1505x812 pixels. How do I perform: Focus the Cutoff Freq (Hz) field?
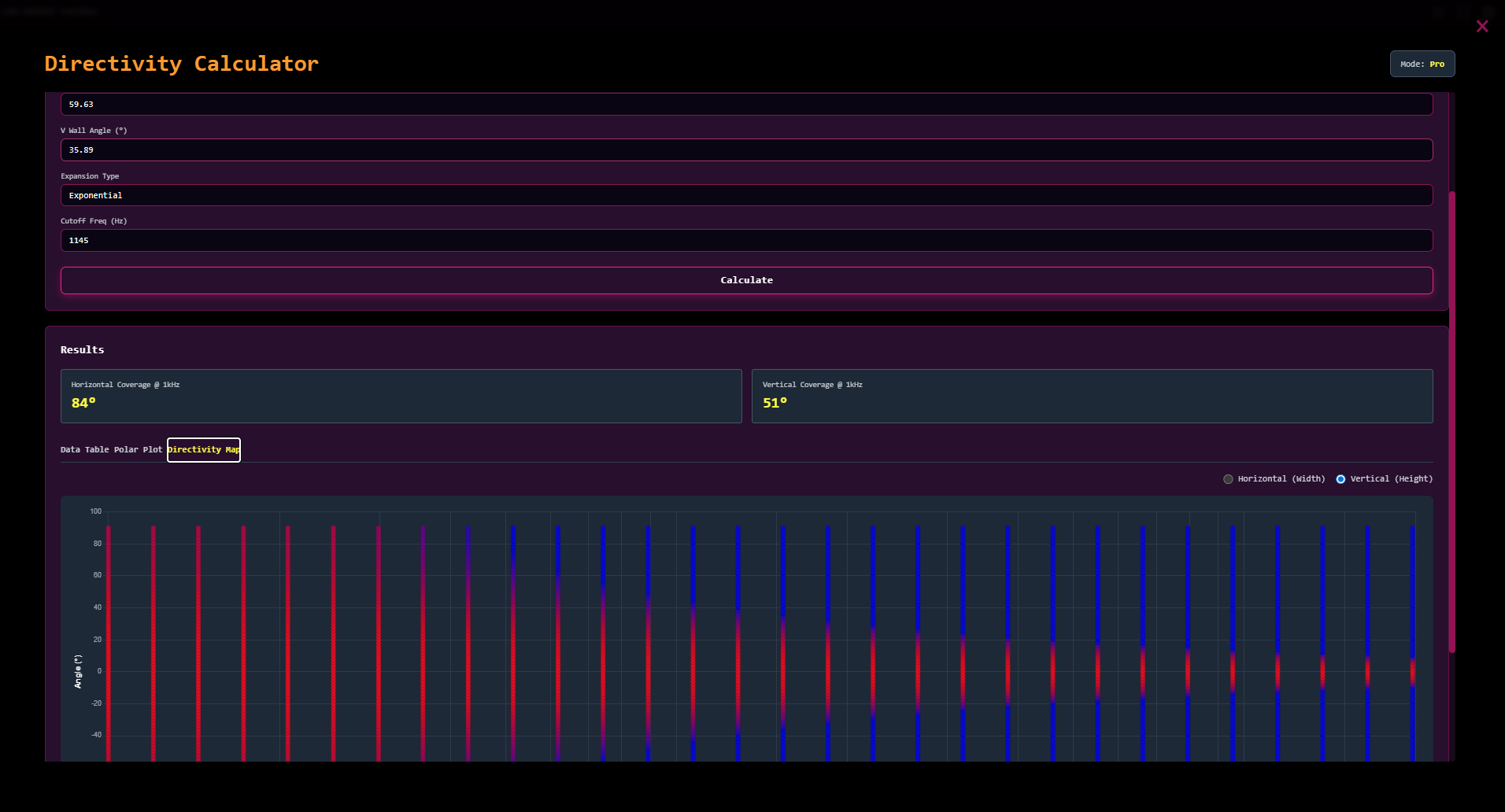pyautogui.click(x=745, y=241)
